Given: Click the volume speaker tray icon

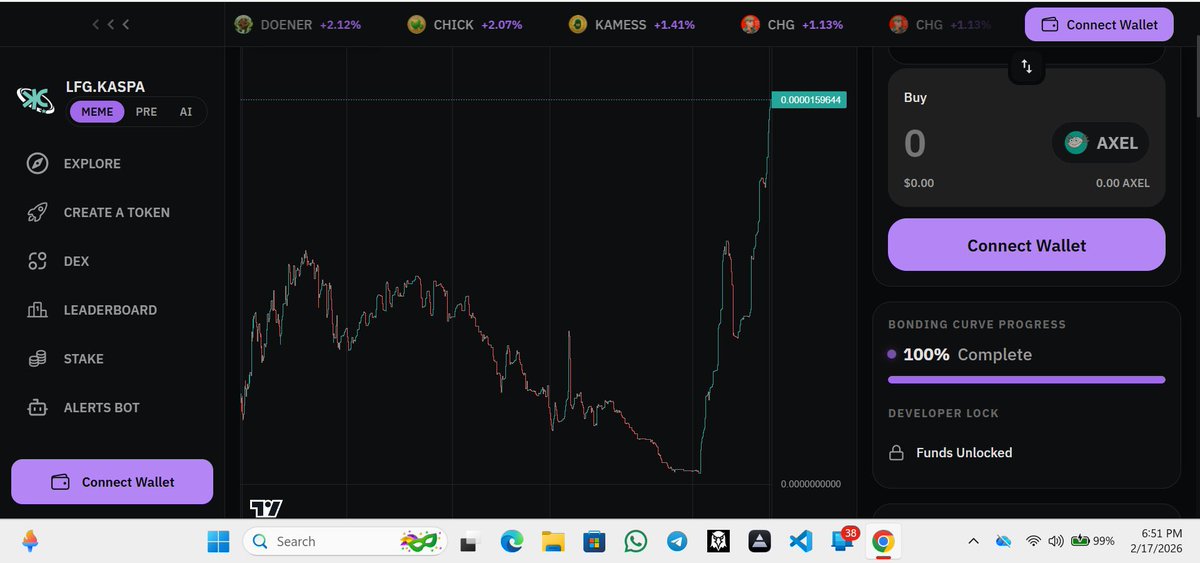Looking at the screenshot, I should coord(1056,541).
